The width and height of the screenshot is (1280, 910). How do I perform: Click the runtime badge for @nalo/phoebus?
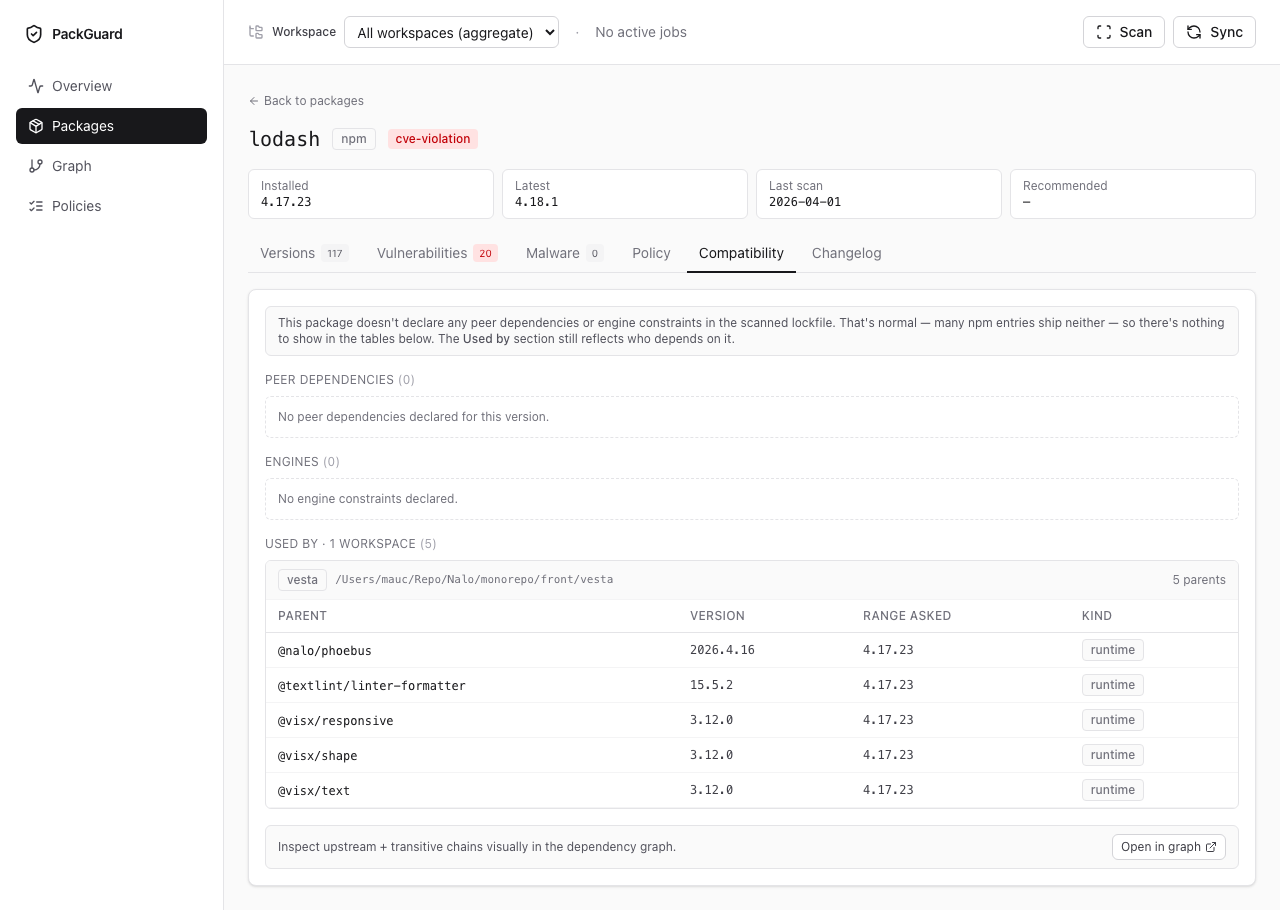[x=1113, y=650]
